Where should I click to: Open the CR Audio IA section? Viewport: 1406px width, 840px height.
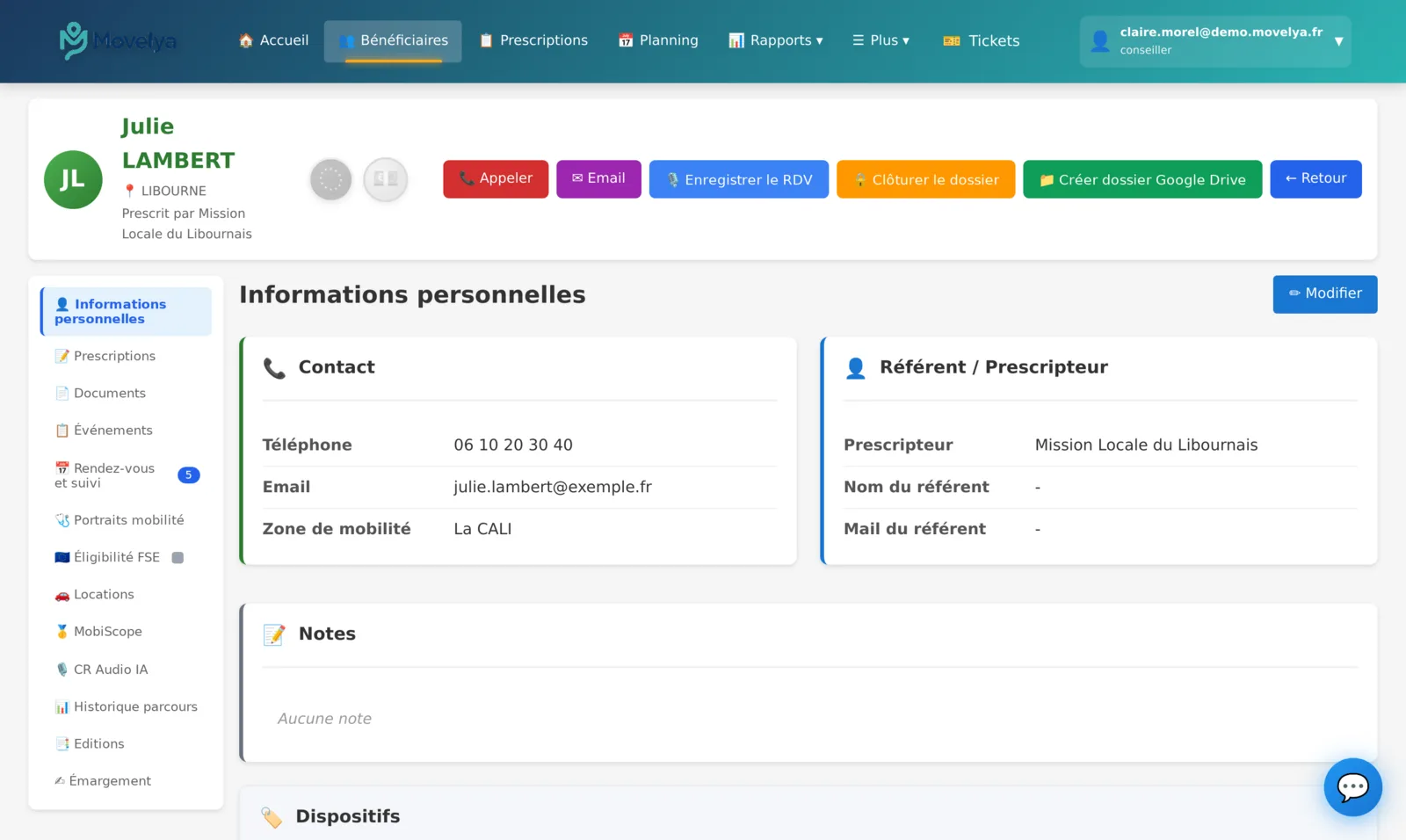click(126, 670)
